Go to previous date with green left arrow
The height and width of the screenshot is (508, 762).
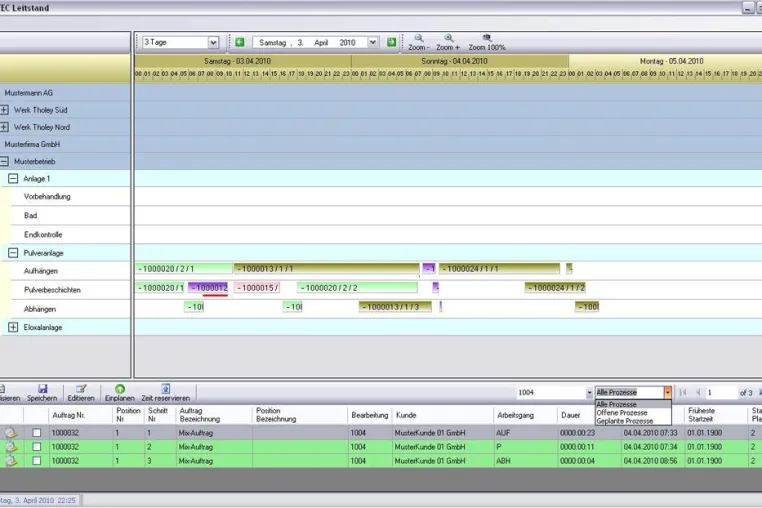[x=240, y=42]
